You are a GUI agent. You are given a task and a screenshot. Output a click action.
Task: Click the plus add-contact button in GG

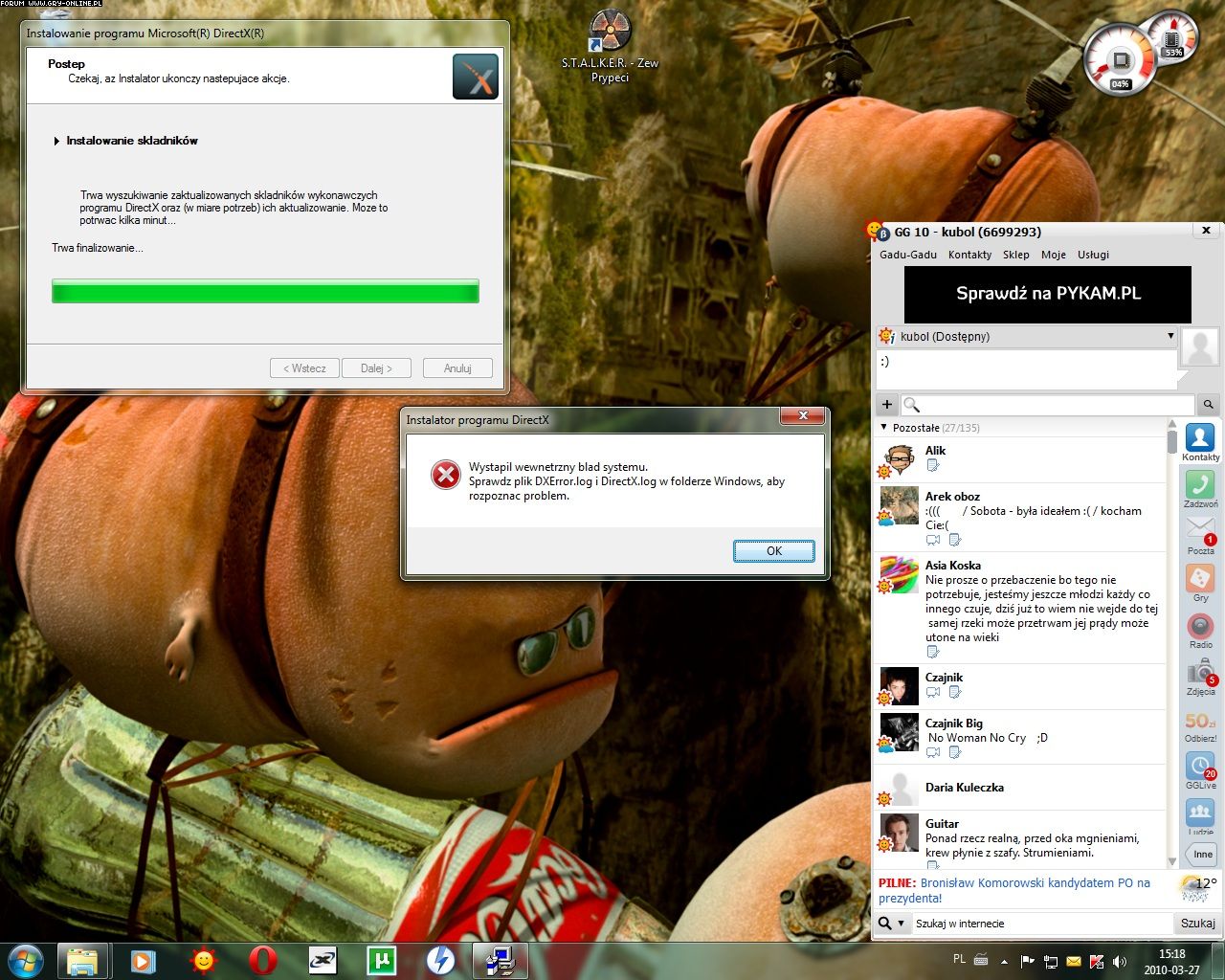886,405
